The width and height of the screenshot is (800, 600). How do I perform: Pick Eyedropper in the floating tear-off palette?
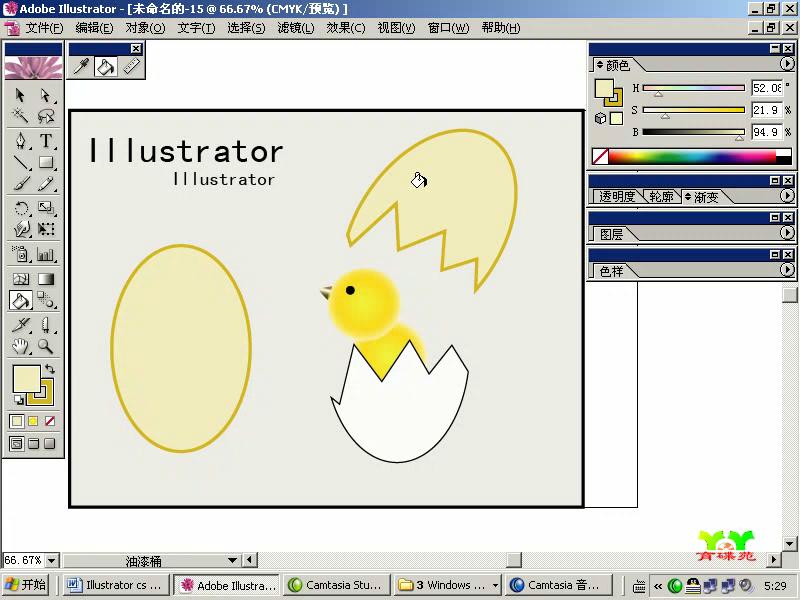(x=82, y=66)
